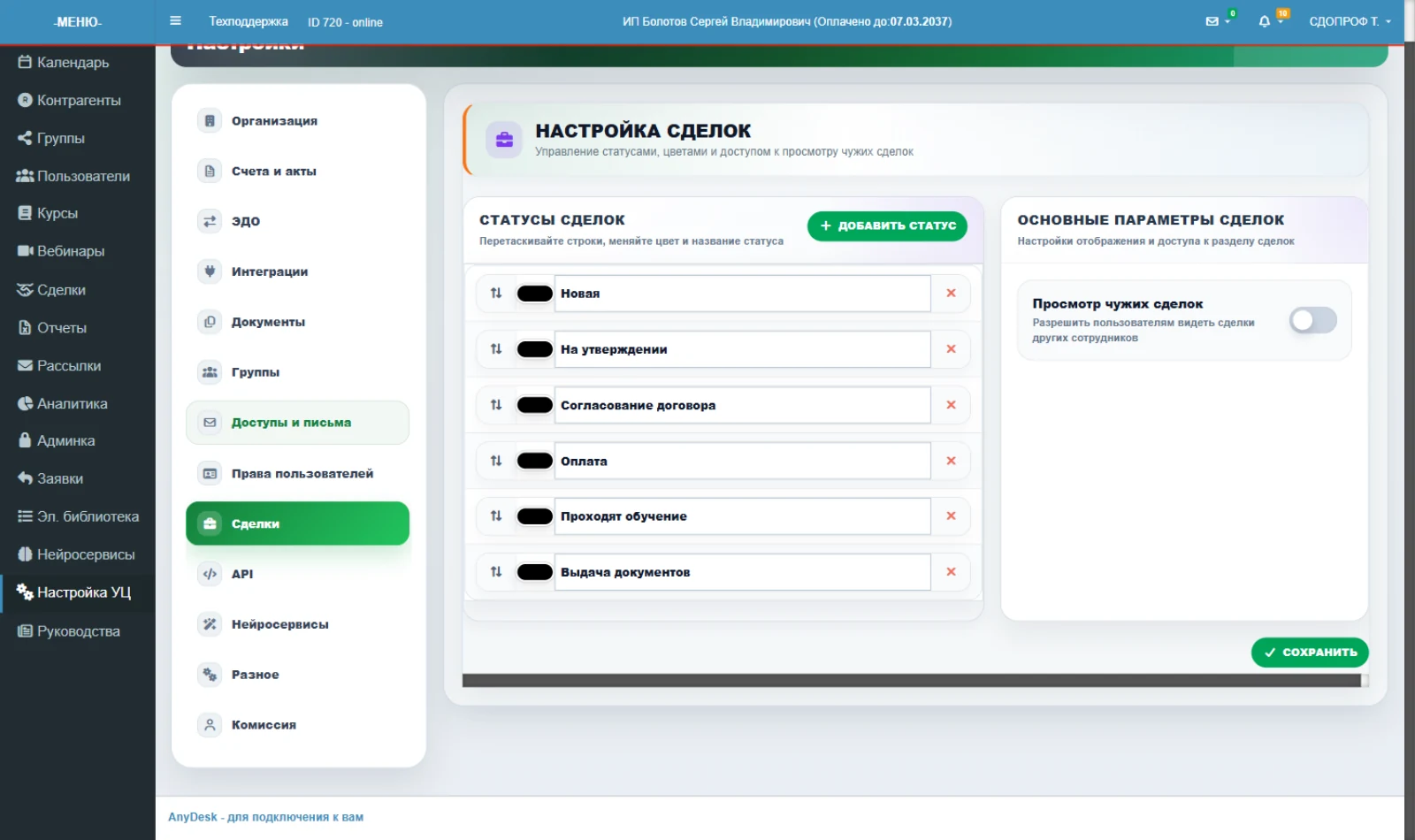Screen dimensions: 1415x840
Task: Toggle 'Просмотр чужих сделок' switch
Action: 1312,320
